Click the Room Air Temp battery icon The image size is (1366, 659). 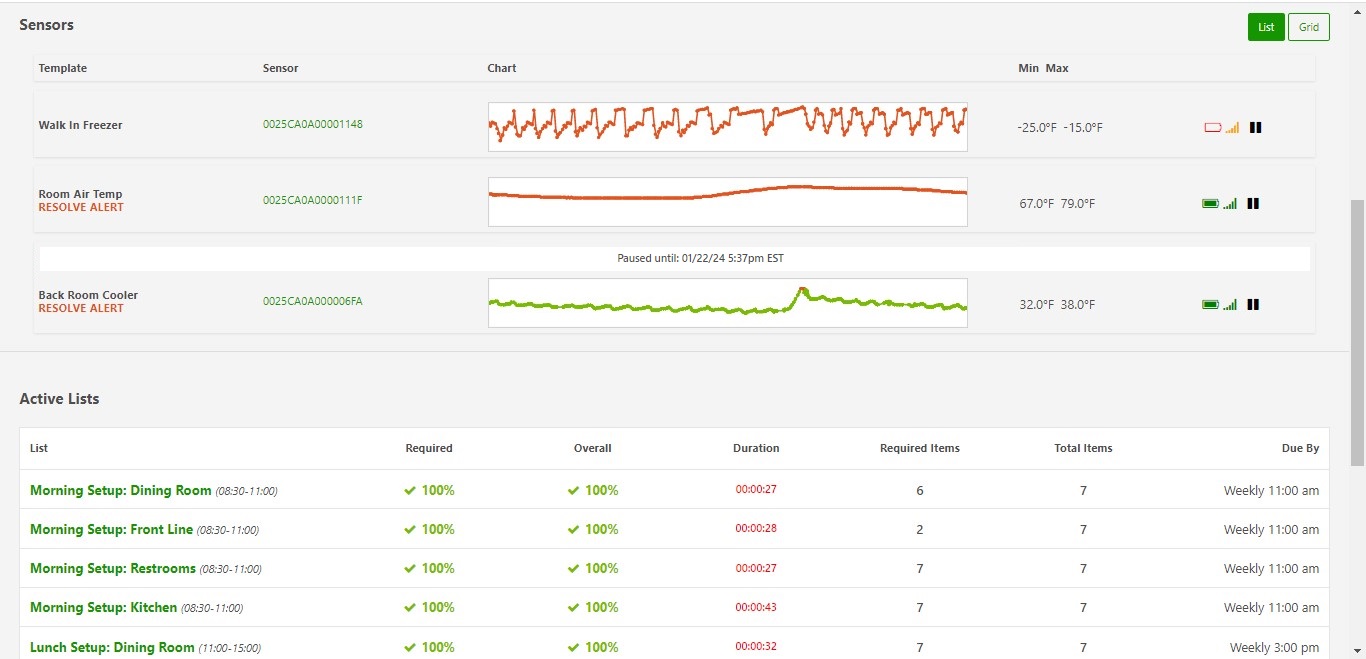(1210, 204)
